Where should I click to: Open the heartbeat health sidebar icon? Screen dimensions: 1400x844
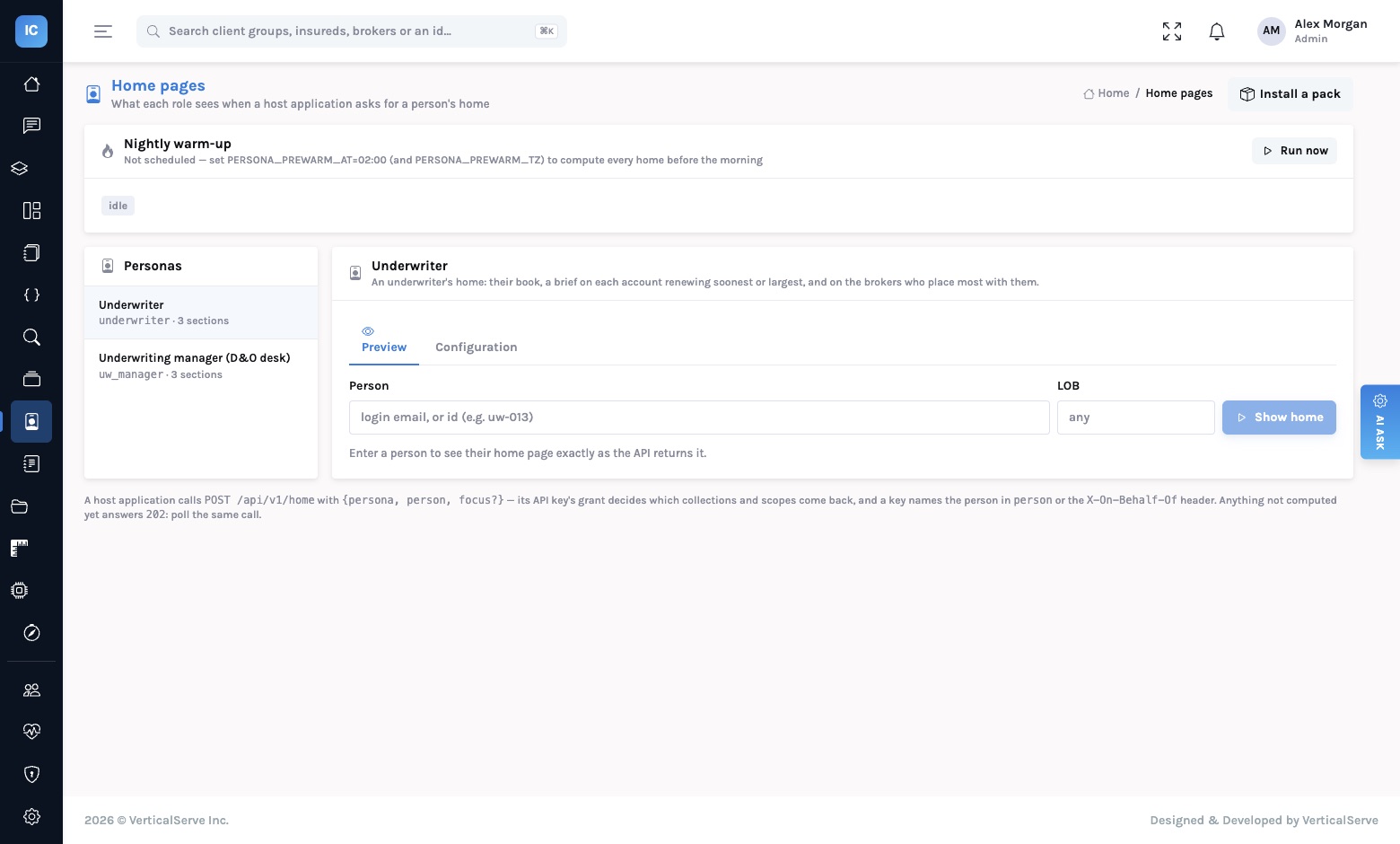(31, 732)
